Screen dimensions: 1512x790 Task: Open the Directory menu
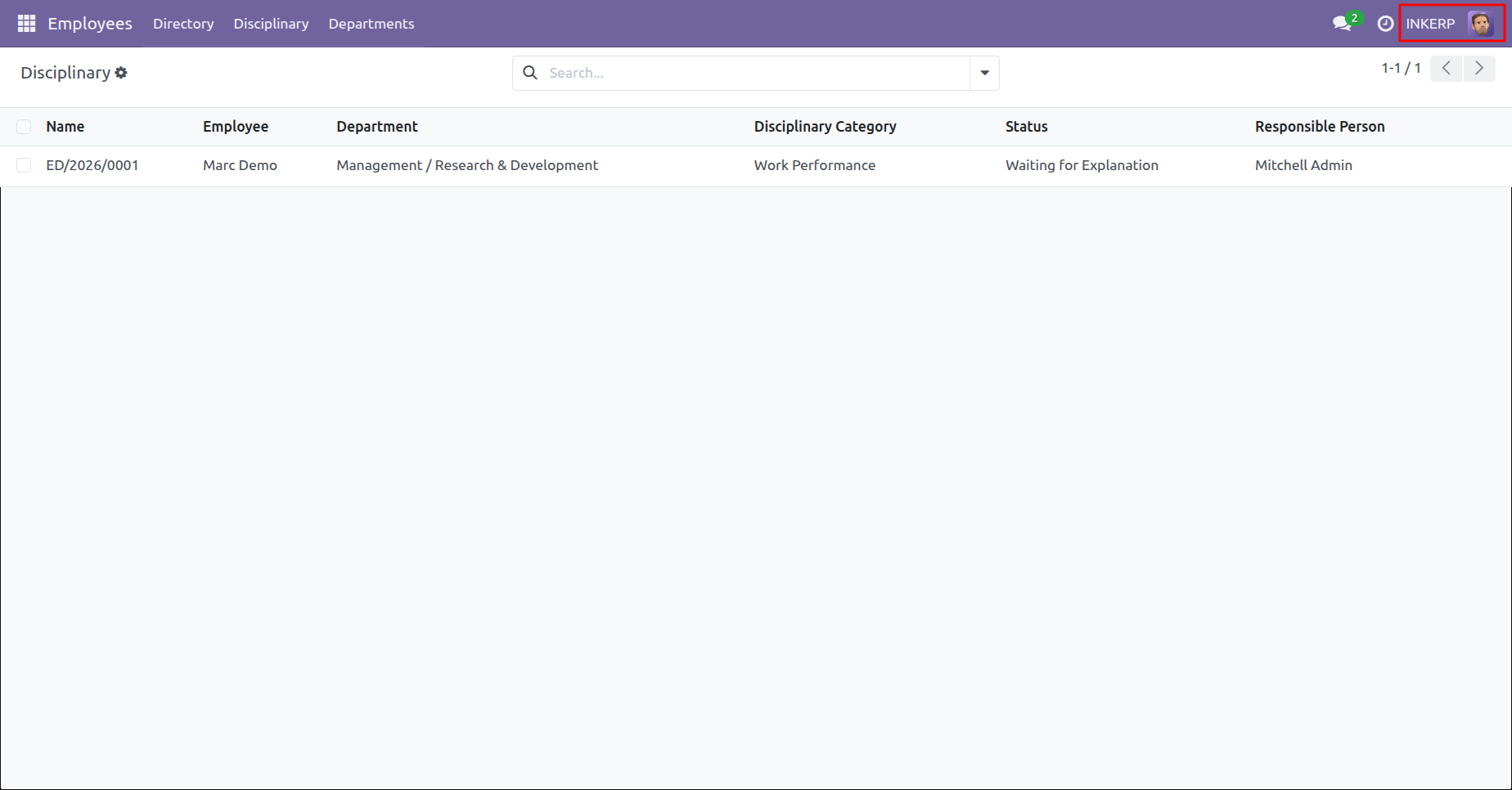pos(183,24)
